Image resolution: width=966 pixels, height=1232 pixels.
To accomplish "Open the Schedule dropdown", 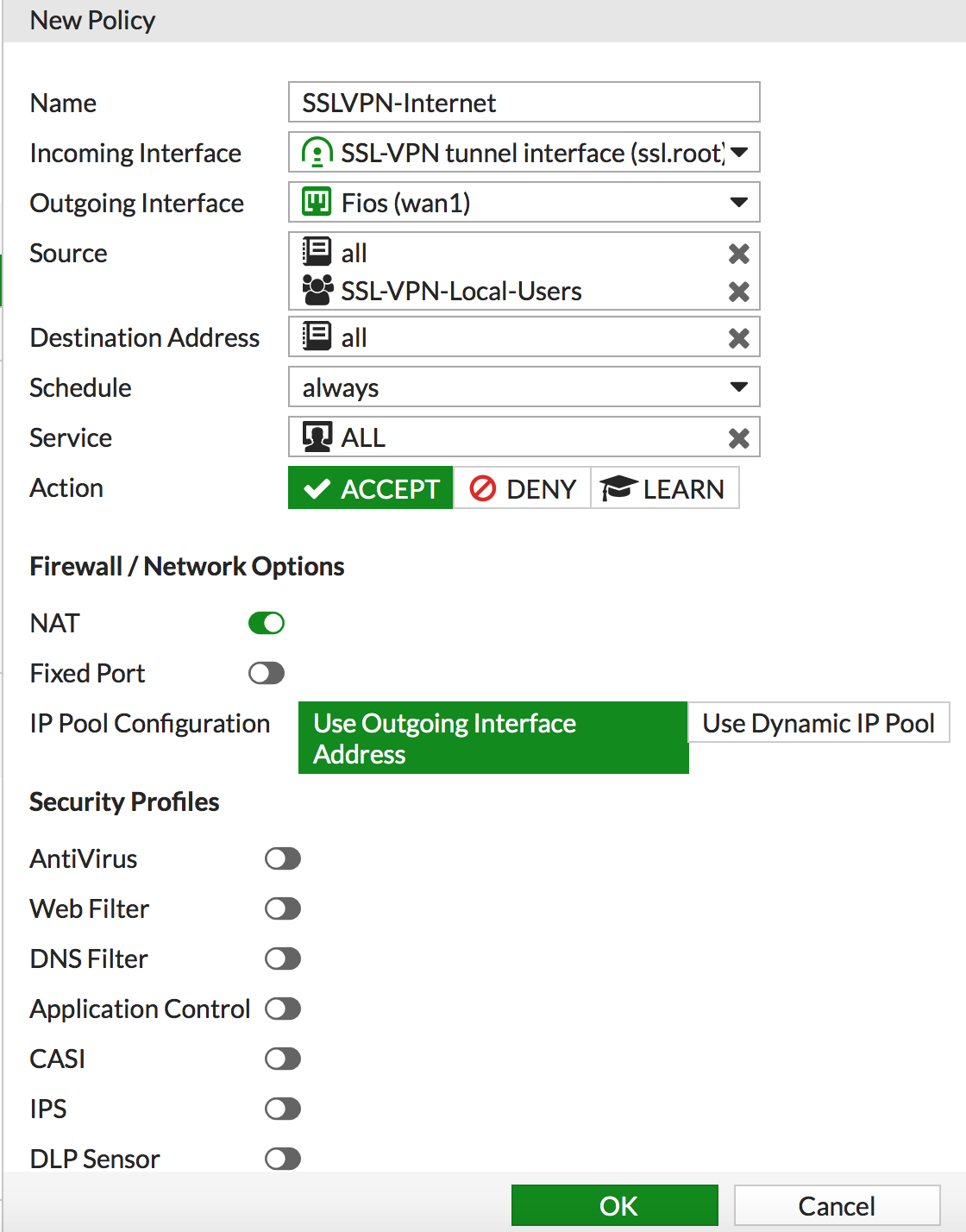I will [524, 387].
